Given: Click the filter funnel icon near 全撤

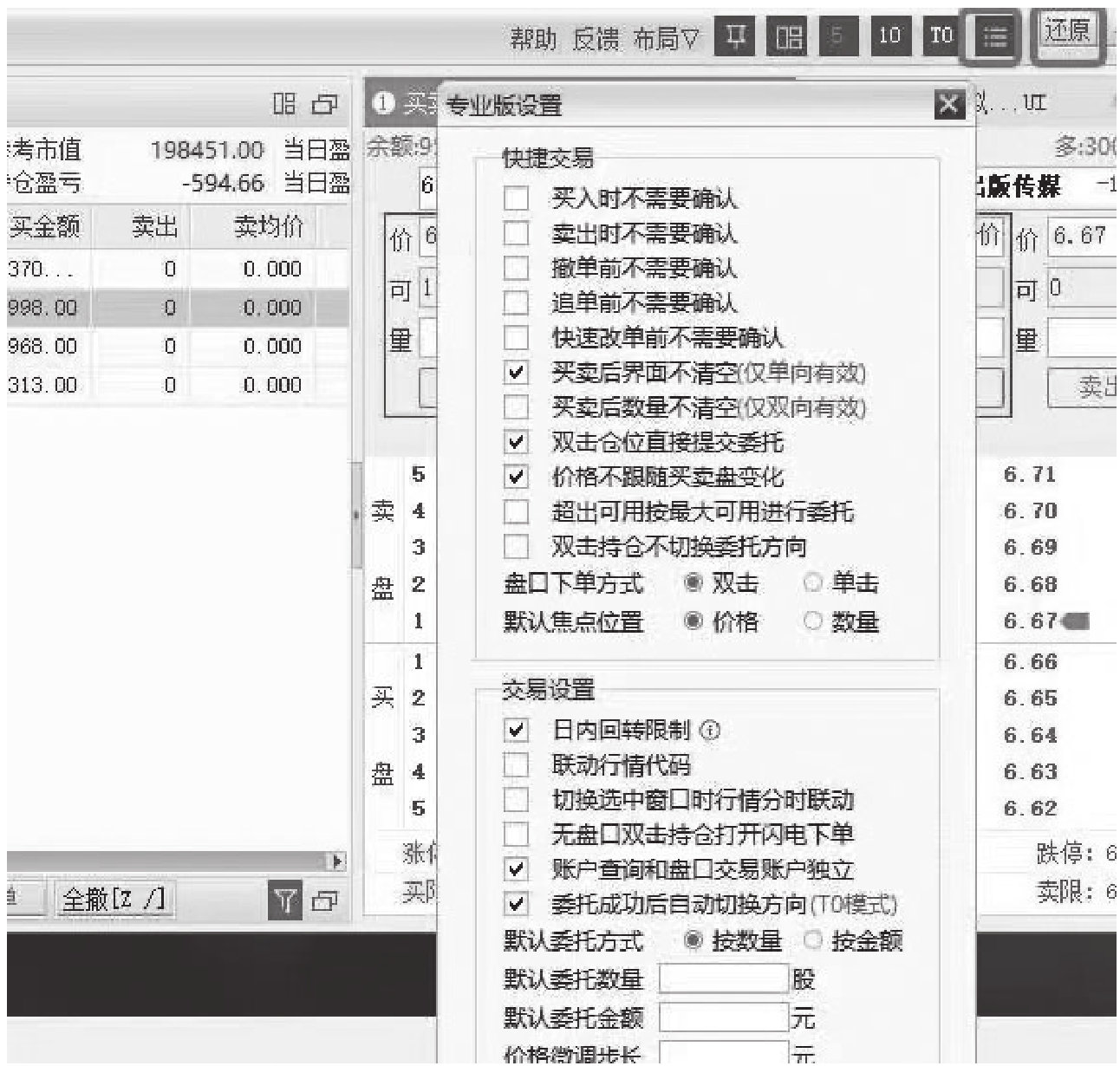Looking at the screenshot, I should [x=284, y=900].
